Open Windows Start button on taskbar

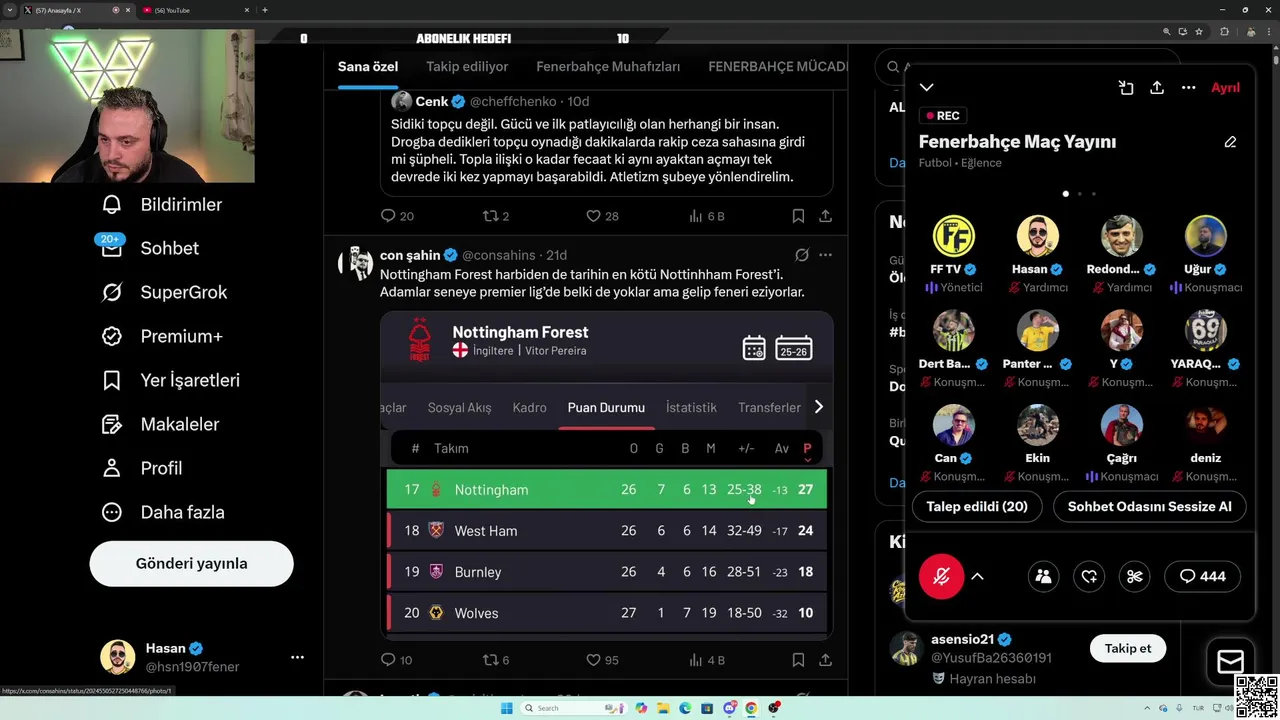tap(507, 708)
